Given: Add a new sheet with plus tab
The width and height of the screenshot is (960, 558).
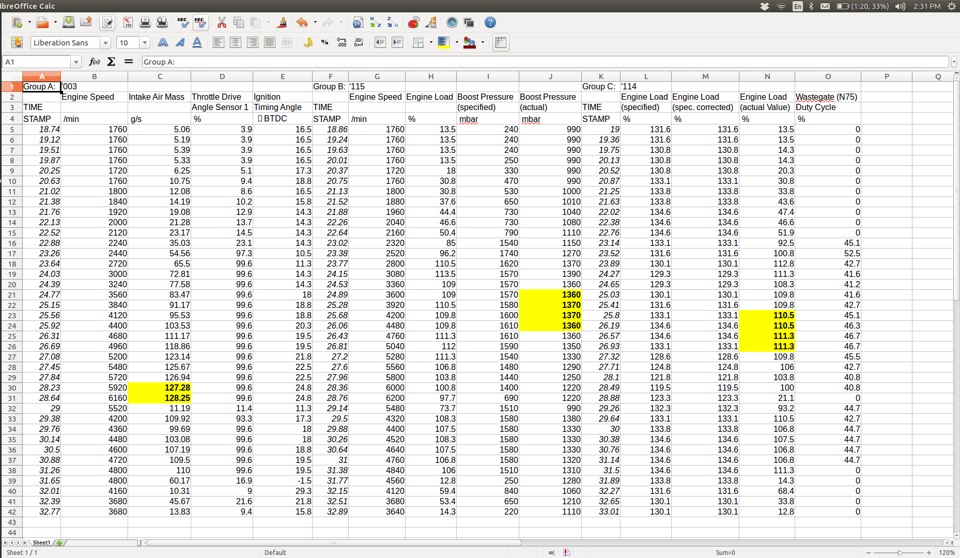Looking at the screenshot, I should [x=59, y=543].
